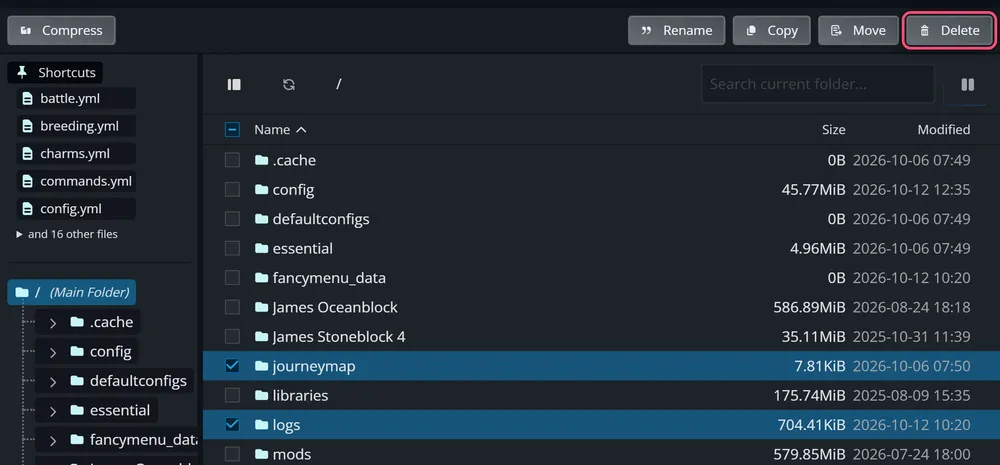Open James Oceanblock folder name
Screen dimensions: 1000x465
(x=335, y=307)
